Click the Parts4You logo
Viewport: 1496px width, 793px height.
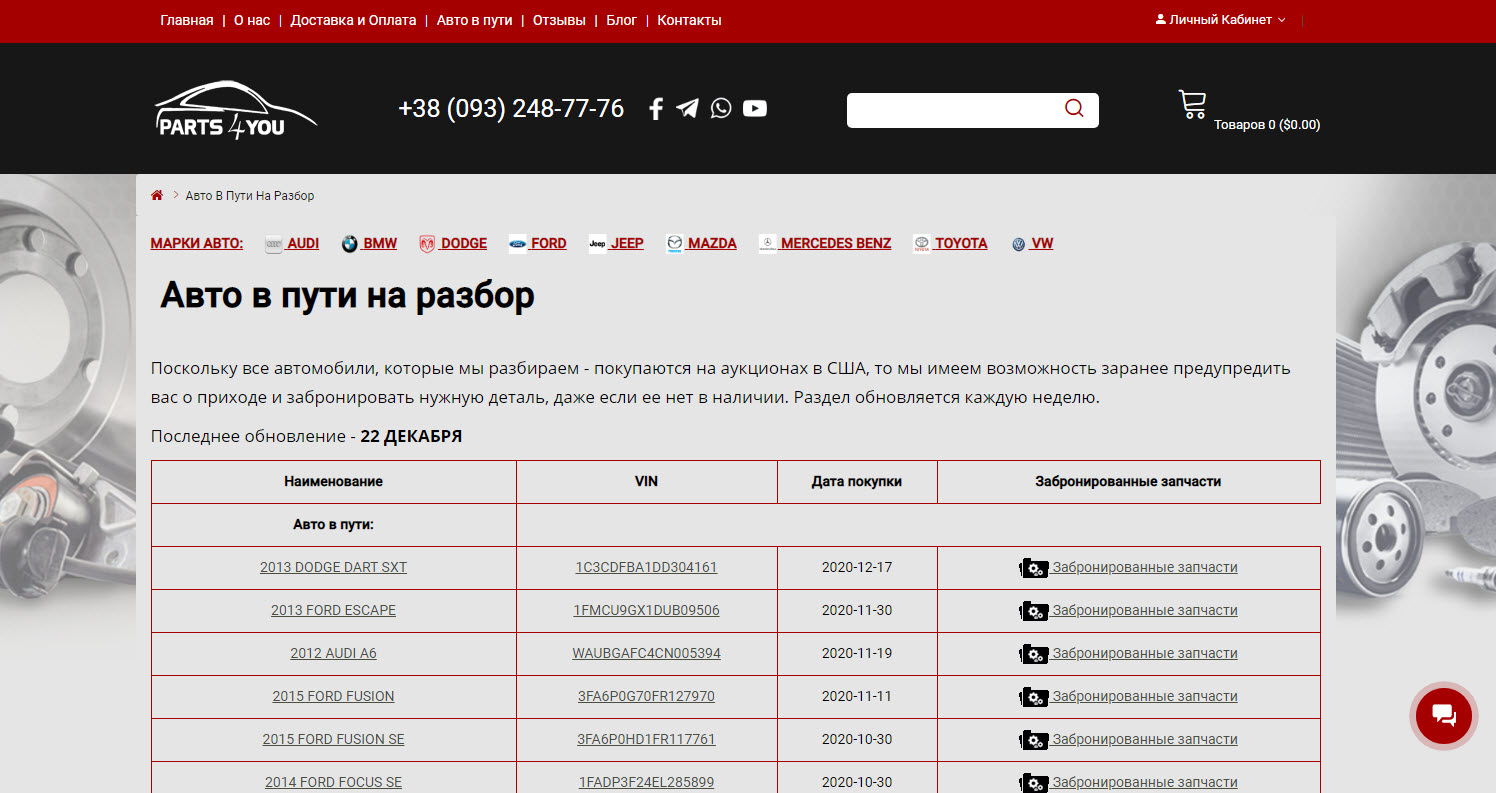point(235,109)
